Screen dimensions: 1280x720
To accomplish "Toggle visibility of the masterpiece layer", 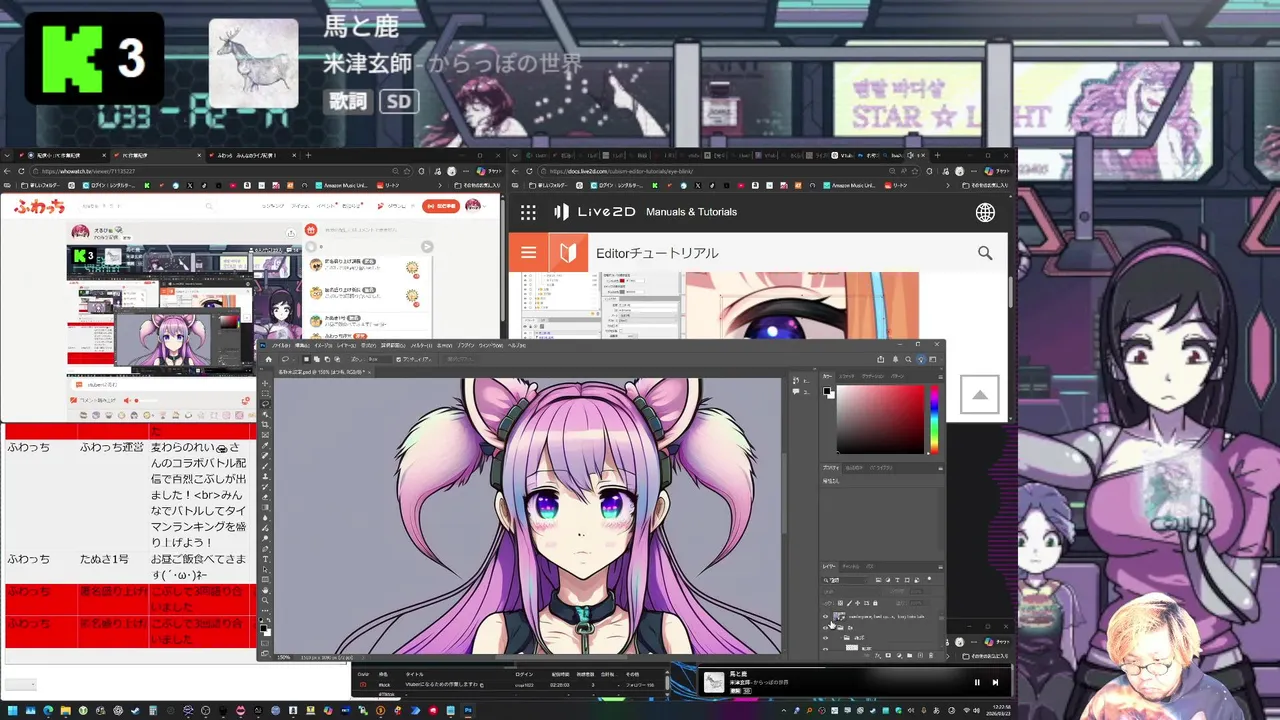I will (x=825, y=616).
